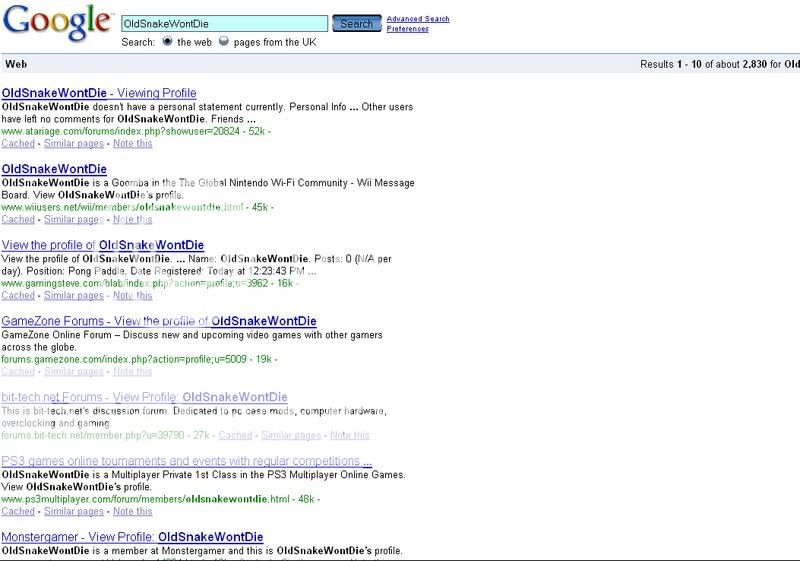Click the search query input field
This screenshot has height=561, width=800.
pyautogui.click(x=223, y=23)
